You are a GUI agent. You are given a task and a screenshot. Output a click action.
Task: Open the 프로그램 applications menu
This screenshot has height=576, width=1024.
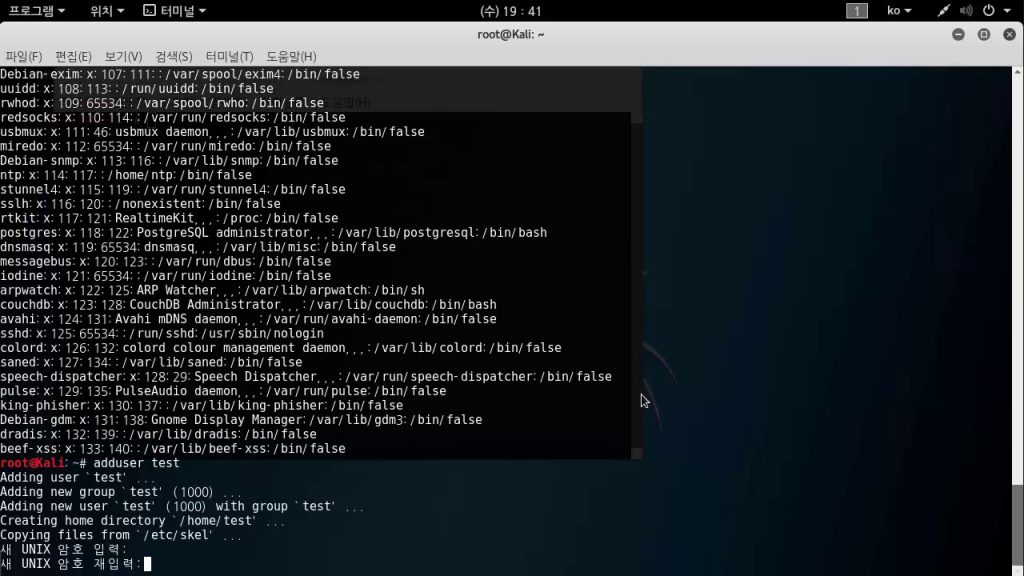pos(36,11)
